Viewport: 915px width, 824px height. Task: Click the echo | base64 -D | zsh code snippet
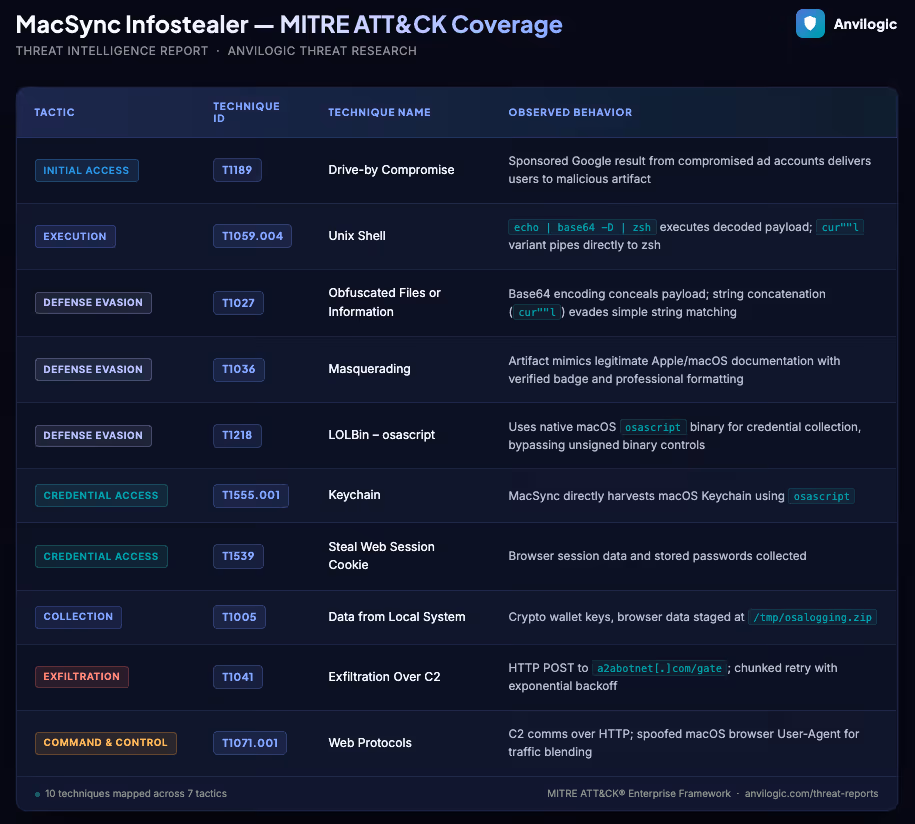(582, 227)
